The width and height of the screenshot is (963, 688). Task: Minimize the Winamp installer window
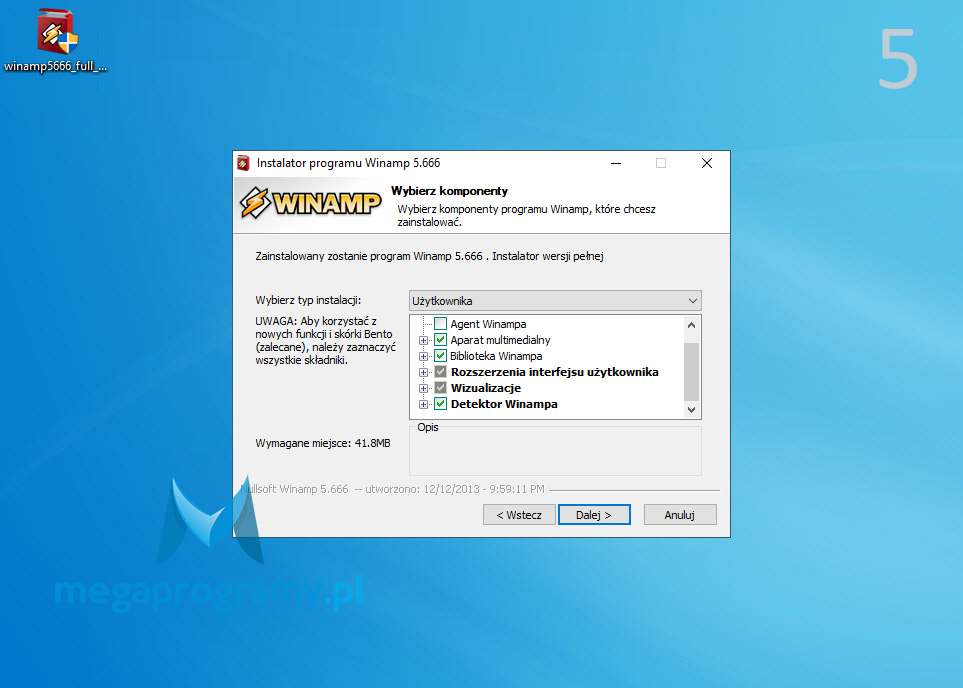coord(616,163)
